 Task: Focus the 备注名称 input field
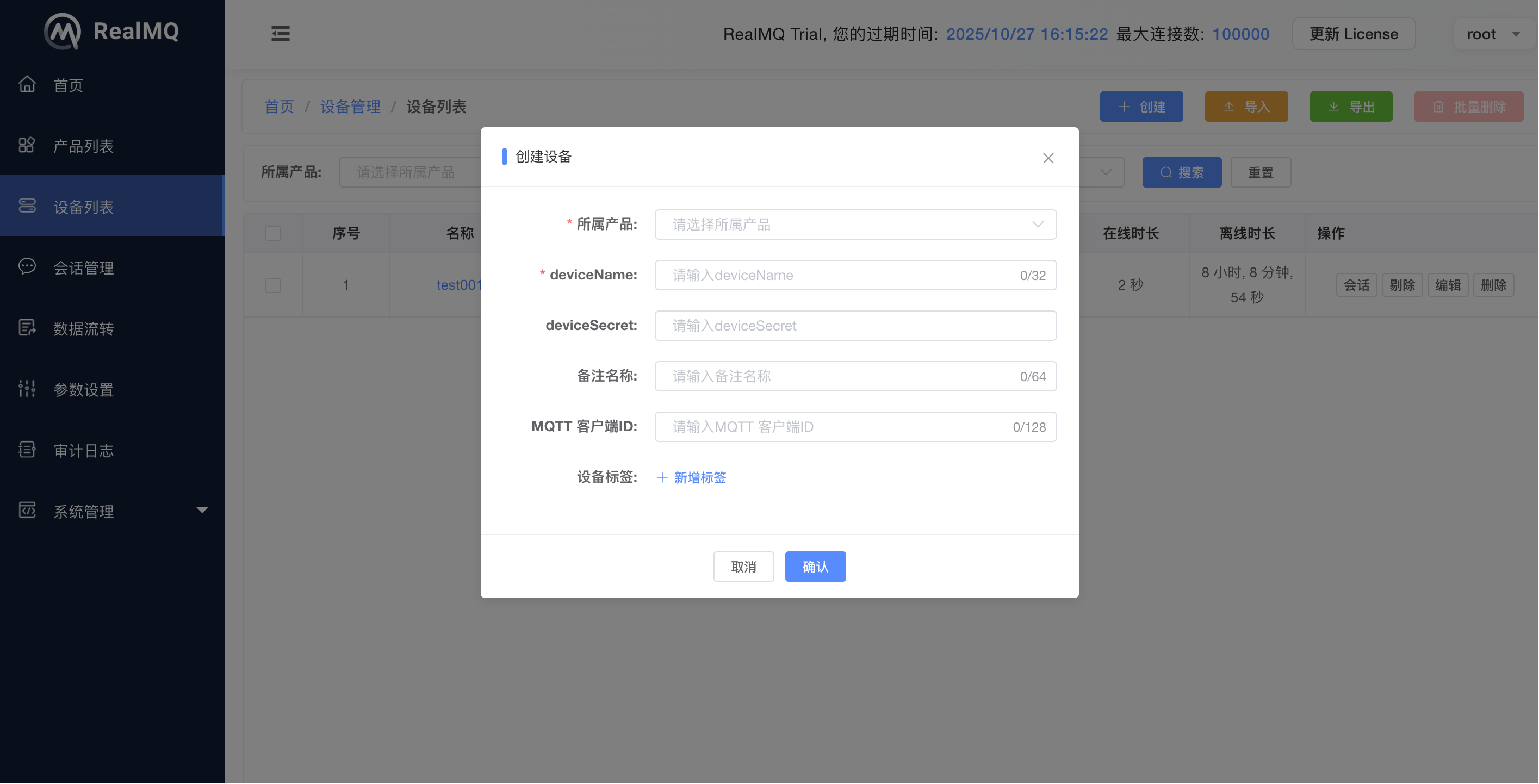855,376
